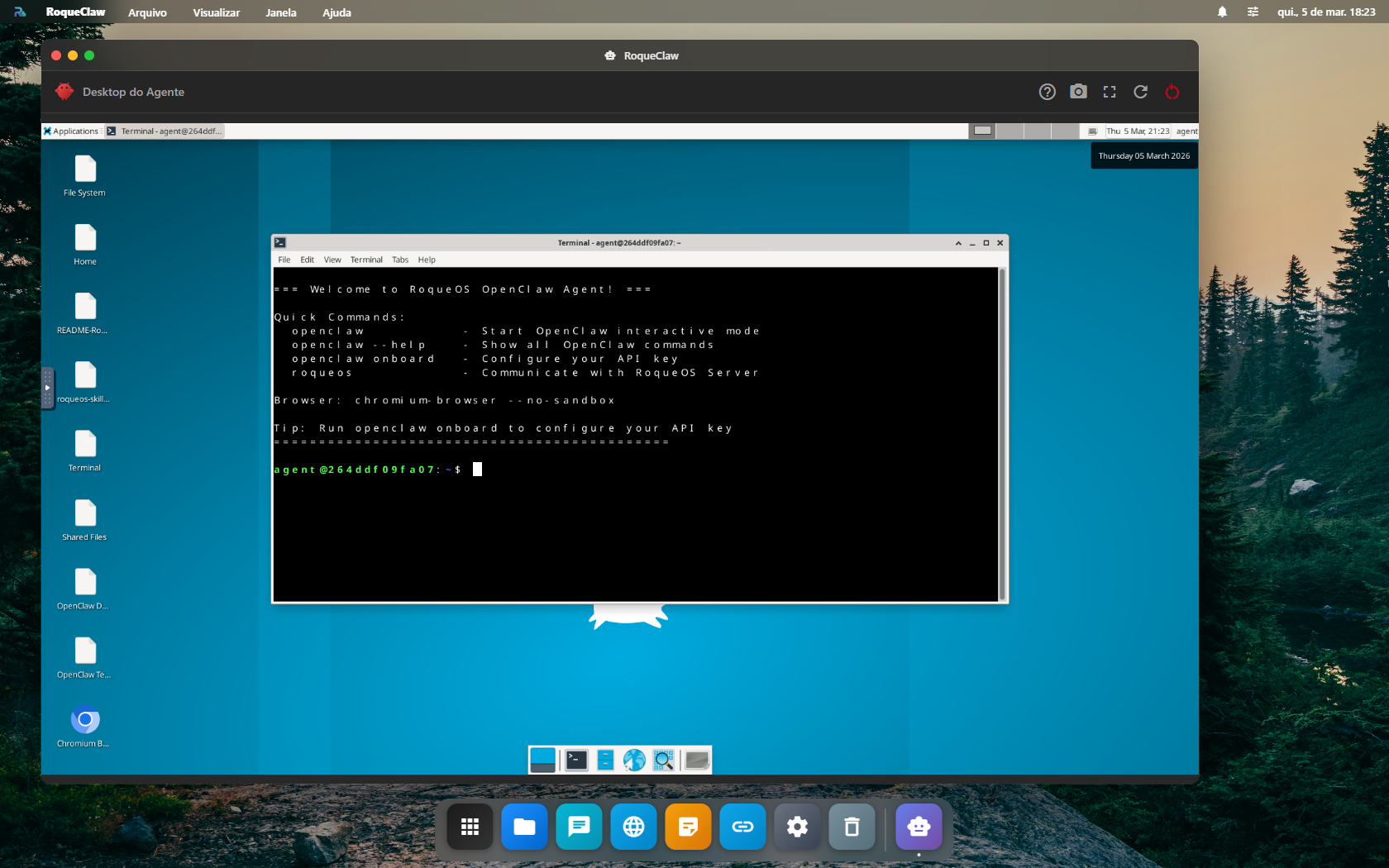Open the File Manager from the bottom panel
Image resolution: width=1389 pixels, height=868 pixels.
coord(605,760)
